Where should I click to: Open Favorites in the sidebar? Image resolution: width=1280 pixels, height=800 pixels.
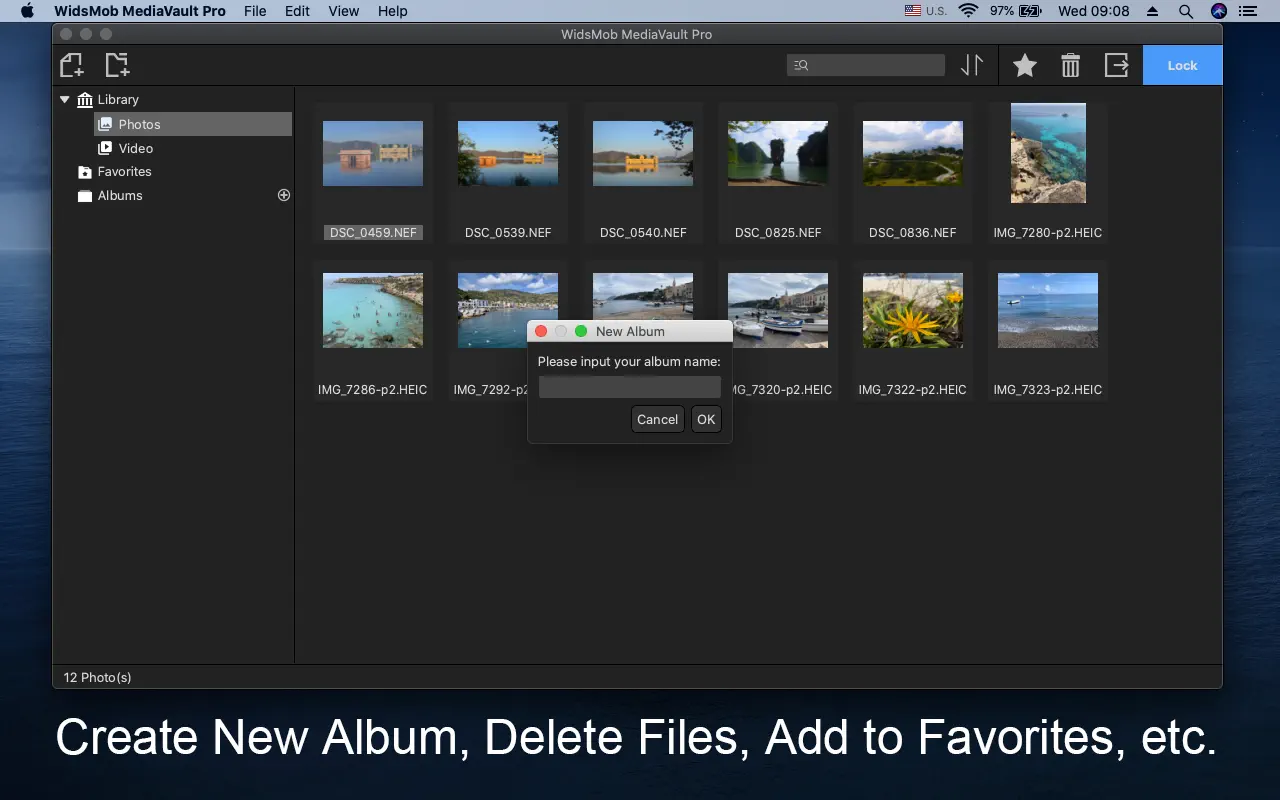pos(124,172)
